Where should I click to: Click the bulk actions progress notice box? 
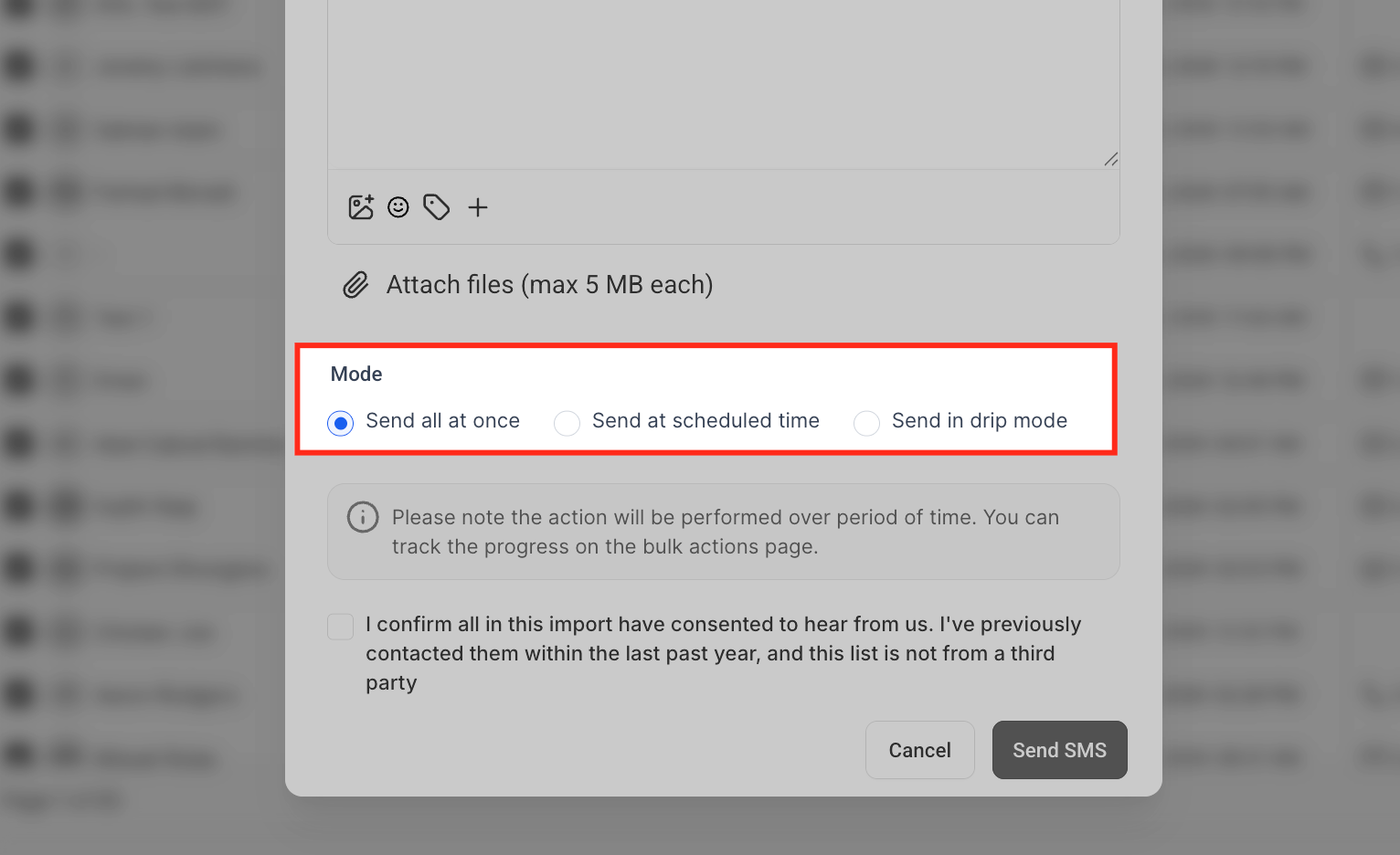[724, 532]
